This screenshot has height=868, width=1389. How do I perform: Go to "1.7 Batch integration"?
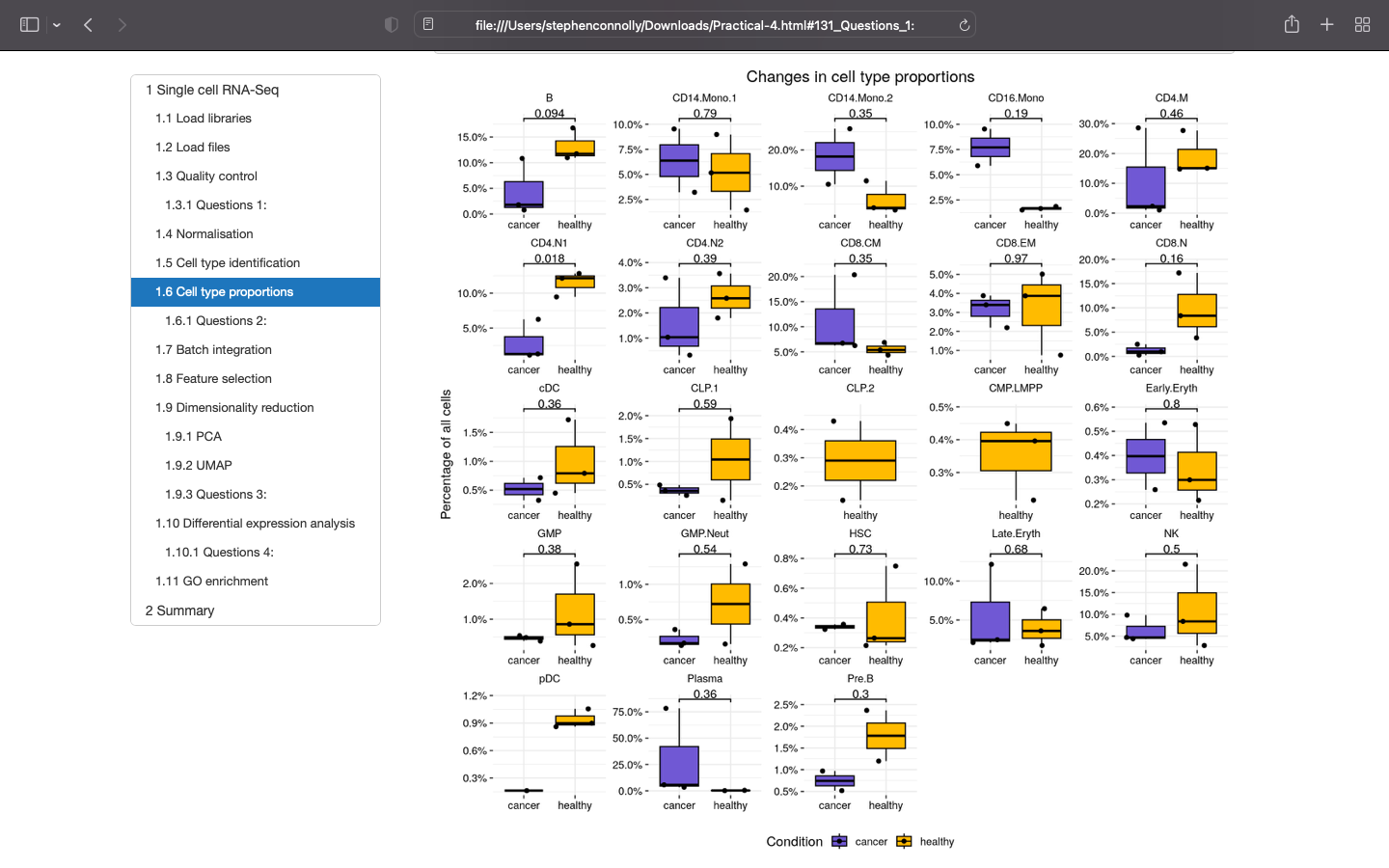click(x=215, y=349)
